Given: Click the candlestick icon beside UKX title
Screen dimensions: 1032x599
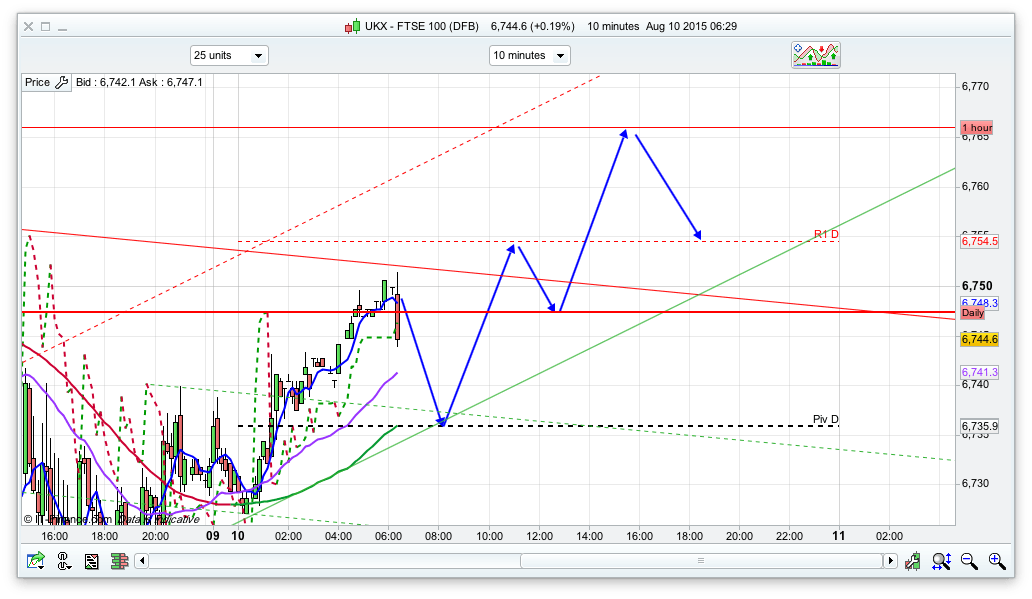Looking at the screenshot, I should click(x=352, y=27).
